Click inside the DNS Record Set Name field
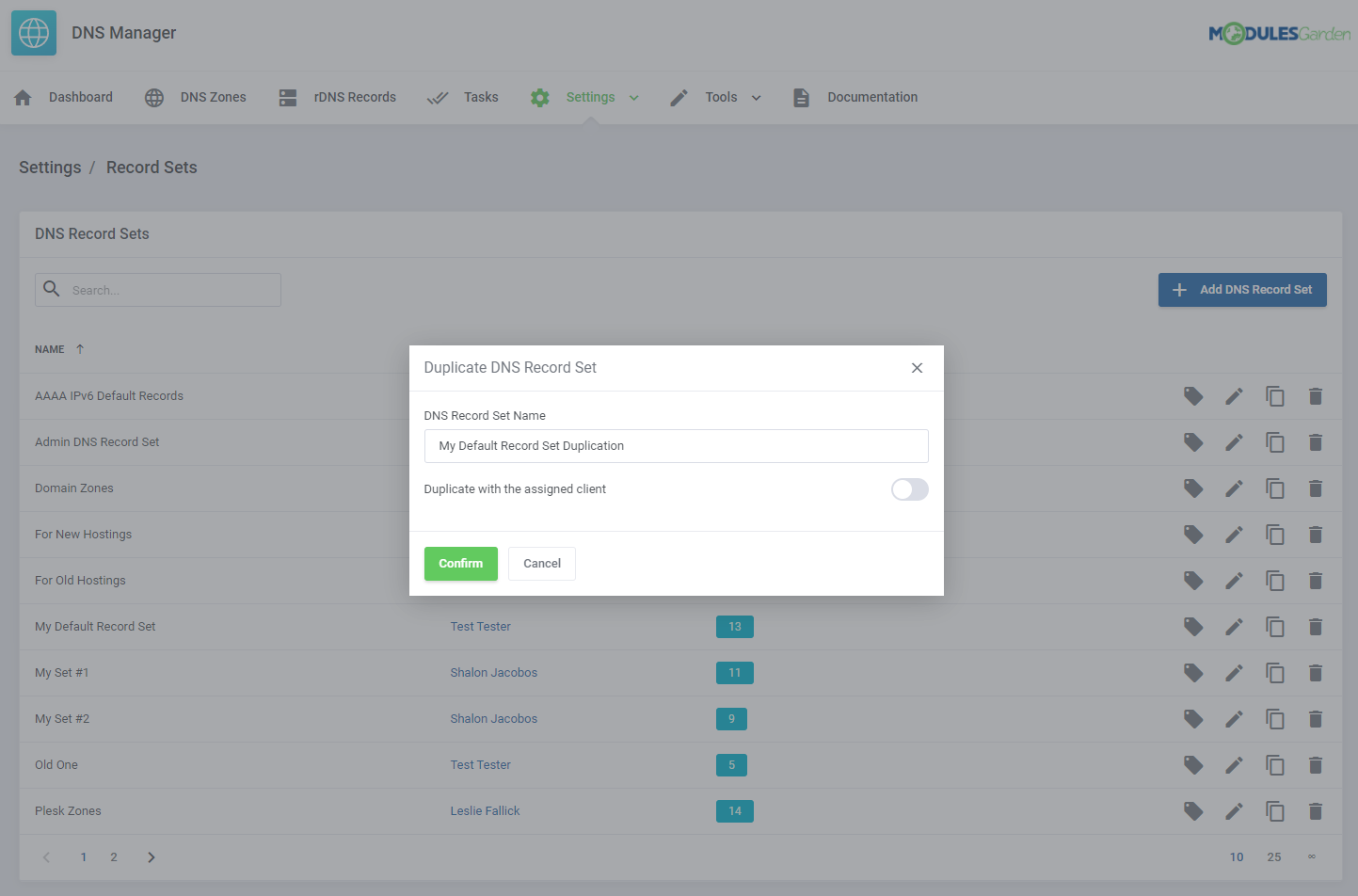 (676, 445)
